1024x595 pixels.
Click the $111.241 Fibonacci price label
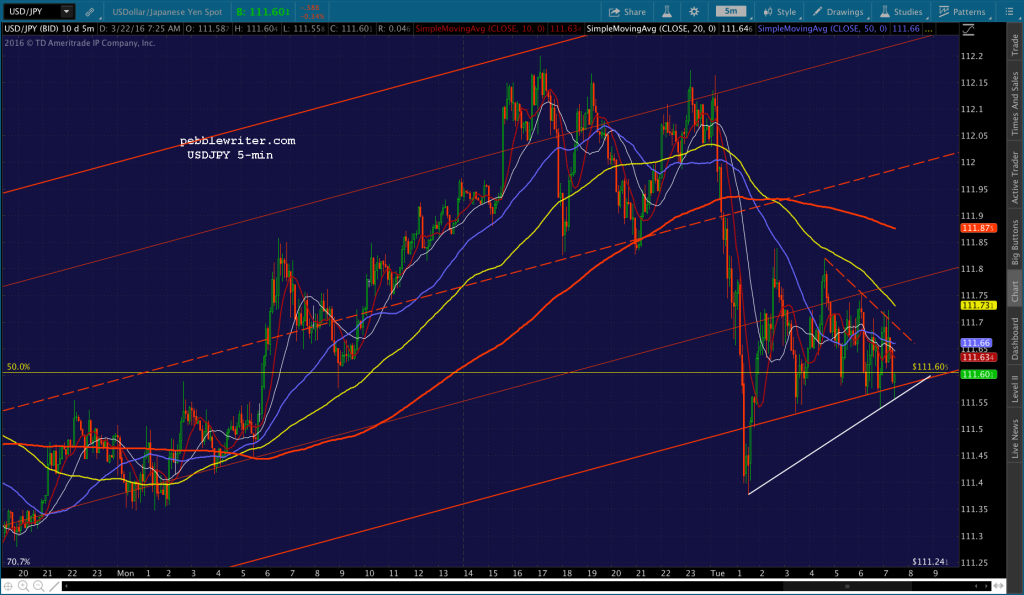pyautogui.click(x=930, y=562)
